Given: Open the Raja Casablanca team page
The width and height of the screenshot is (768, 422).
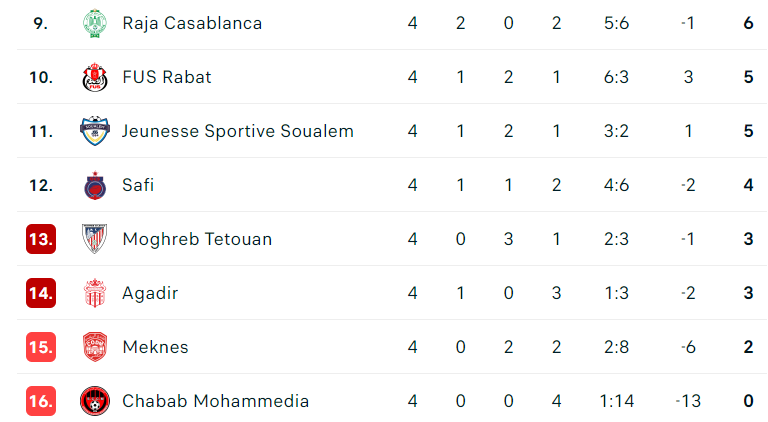Looking at the screenshot, I should (x=192, y=23).
